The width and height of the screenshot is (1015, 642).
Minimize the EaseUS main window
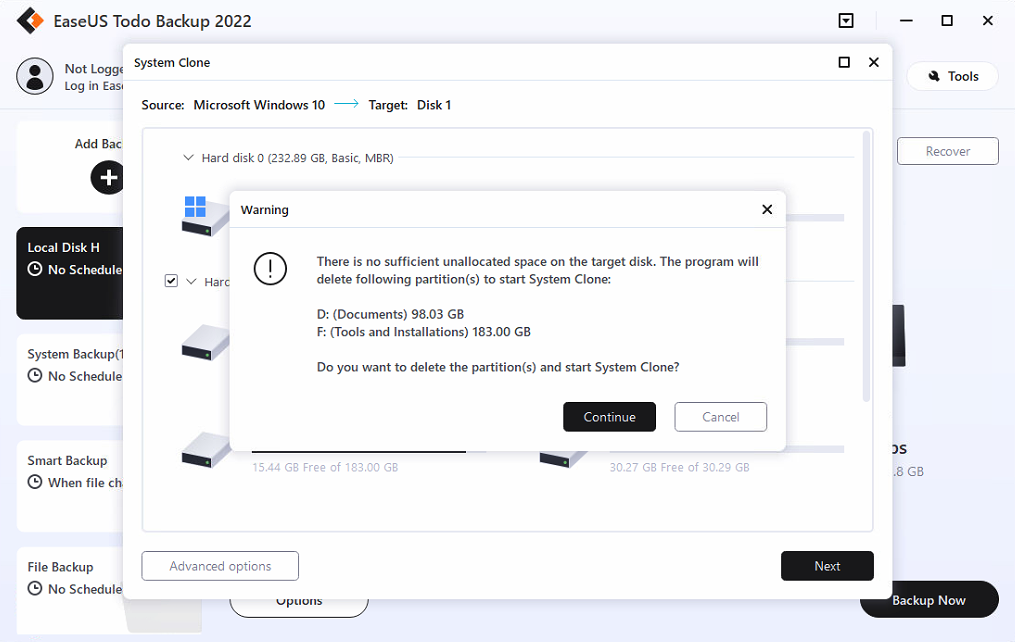(906, 21)
